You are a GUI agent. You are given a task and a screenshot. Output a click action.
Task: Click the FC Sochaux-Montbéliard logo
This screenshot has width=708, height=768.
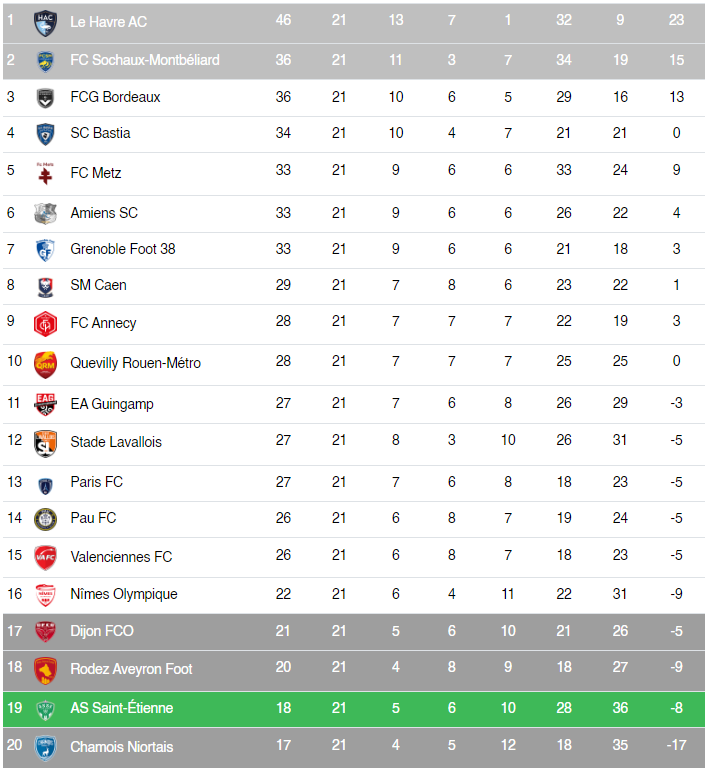pyautogui.click(x=45, y=62)
